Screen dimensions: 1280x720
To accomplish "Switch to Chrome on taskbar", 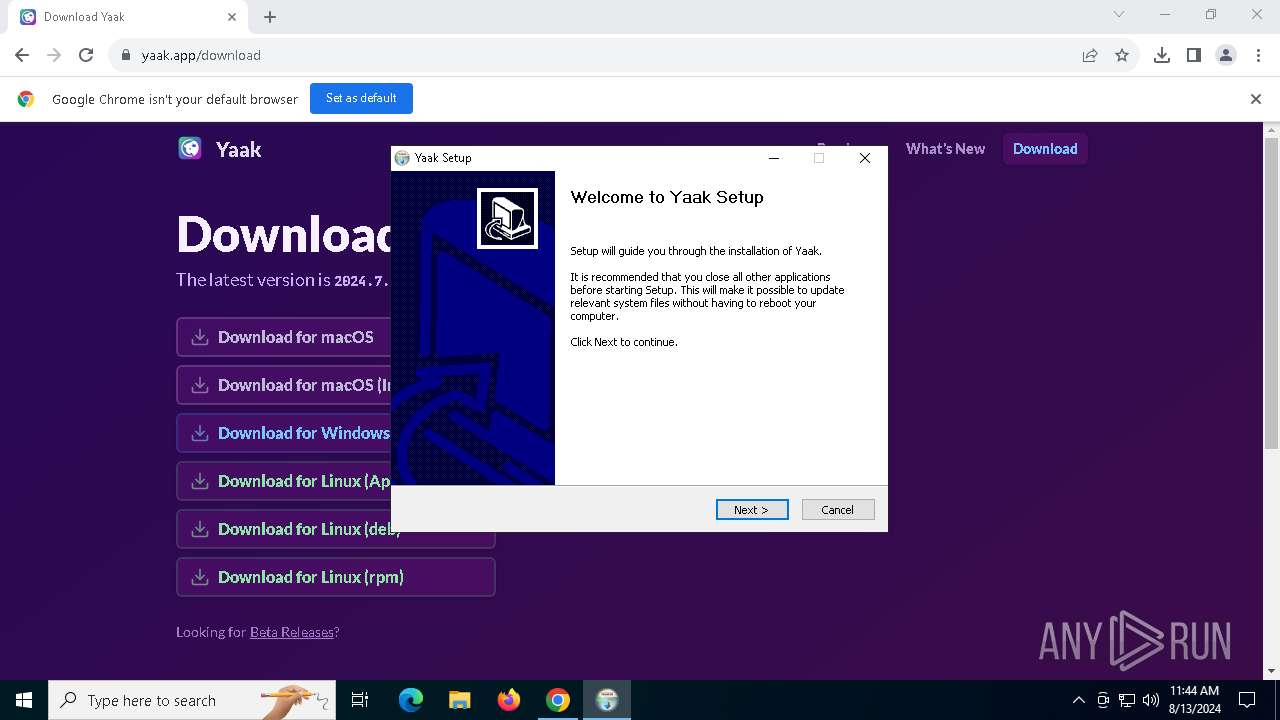I will [558, 700].
